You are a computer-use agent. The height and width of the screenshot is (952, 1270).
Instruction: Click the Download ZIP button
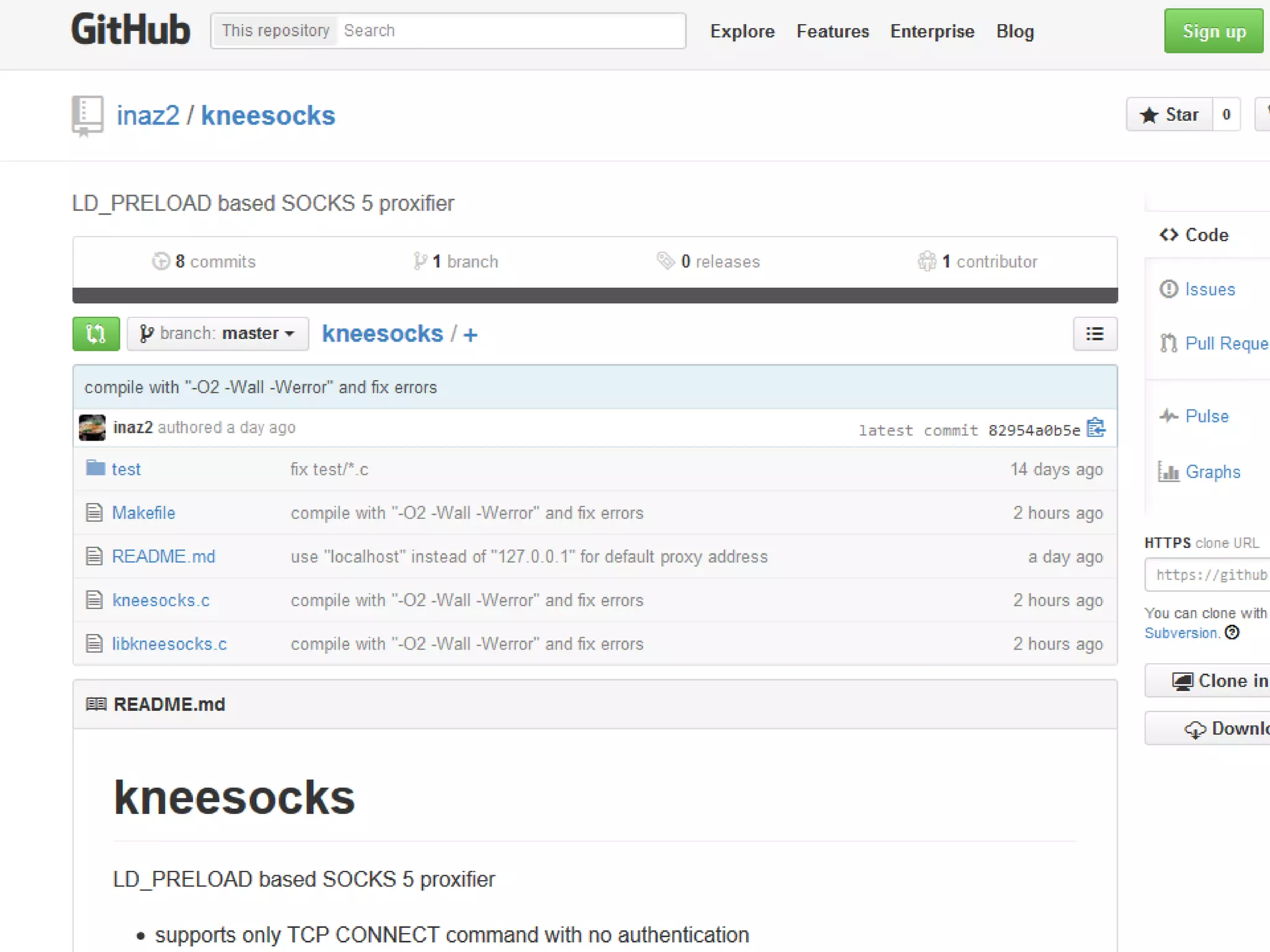(x=1207, y=728)
